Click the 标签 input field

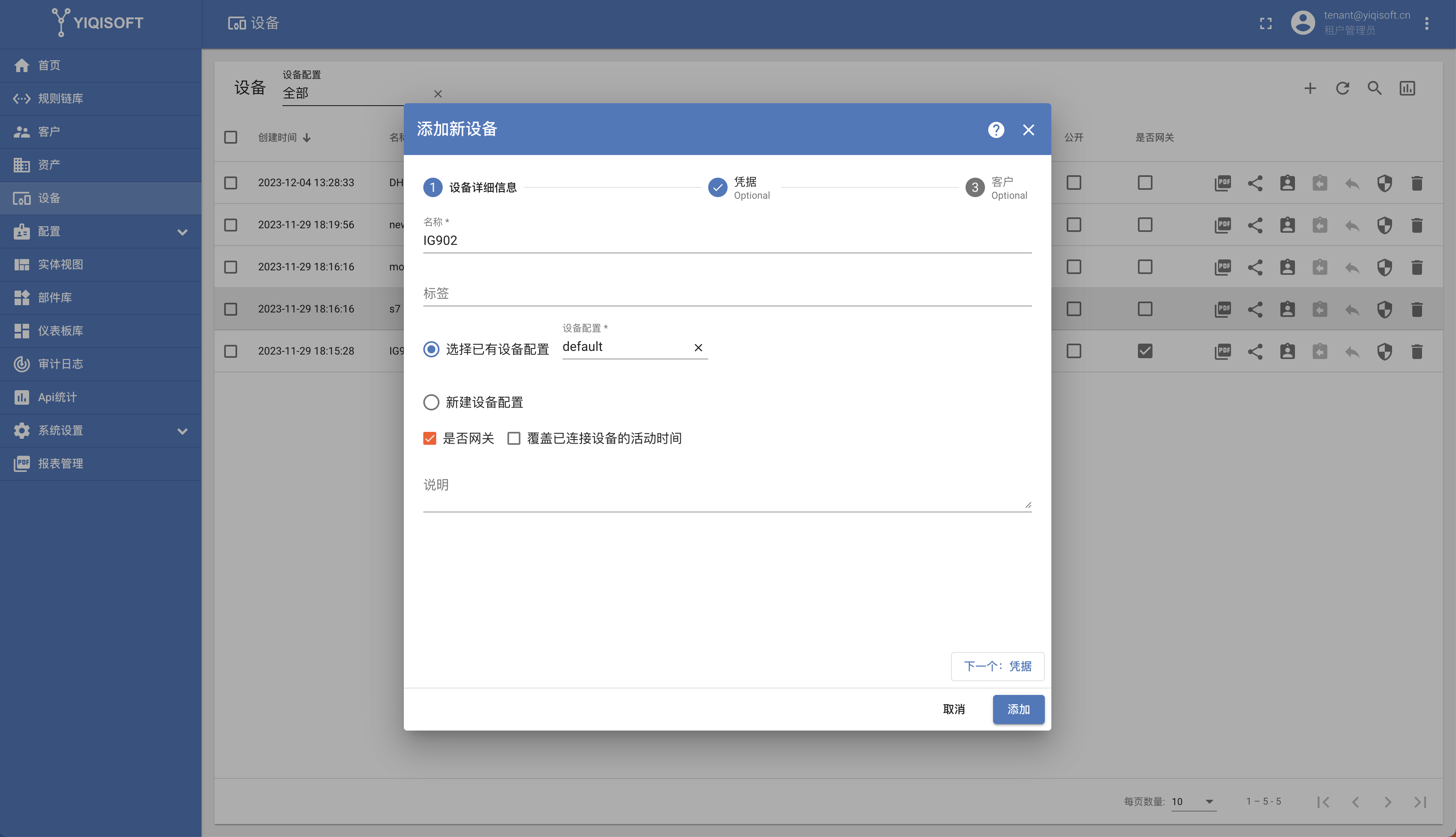(x=727, y=294)
